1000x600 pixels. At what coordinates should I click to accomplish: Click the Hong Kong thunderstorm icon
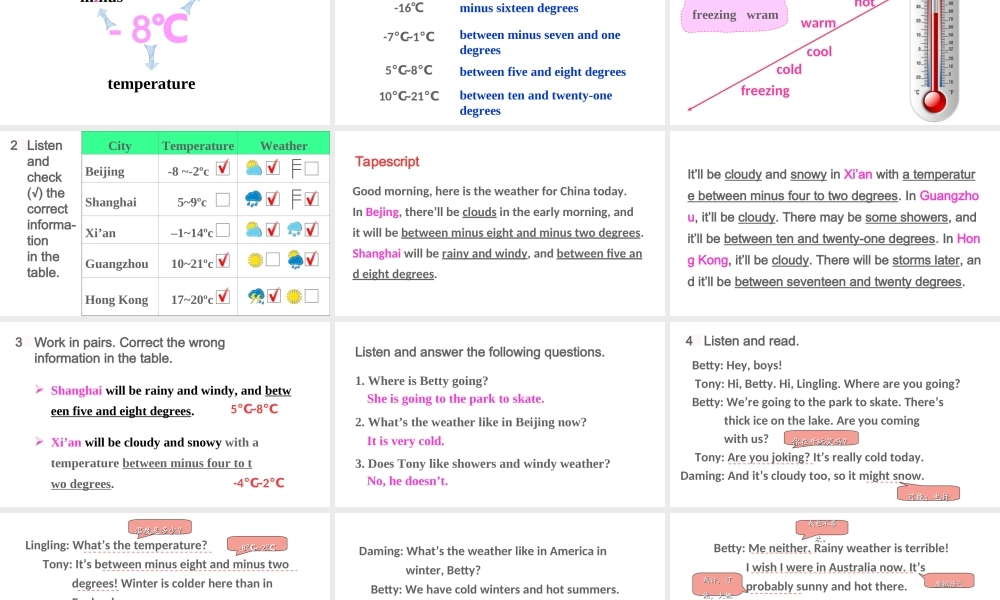pos(256,296)
